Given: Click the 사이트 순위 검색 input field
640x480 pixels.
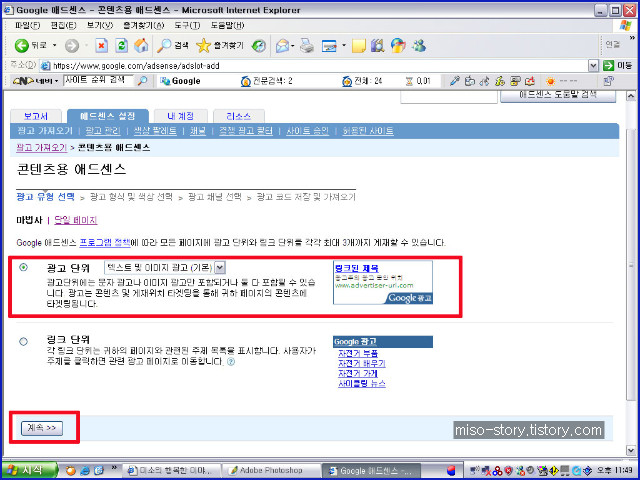Looking at the screenshot, I should coord(98,81).
